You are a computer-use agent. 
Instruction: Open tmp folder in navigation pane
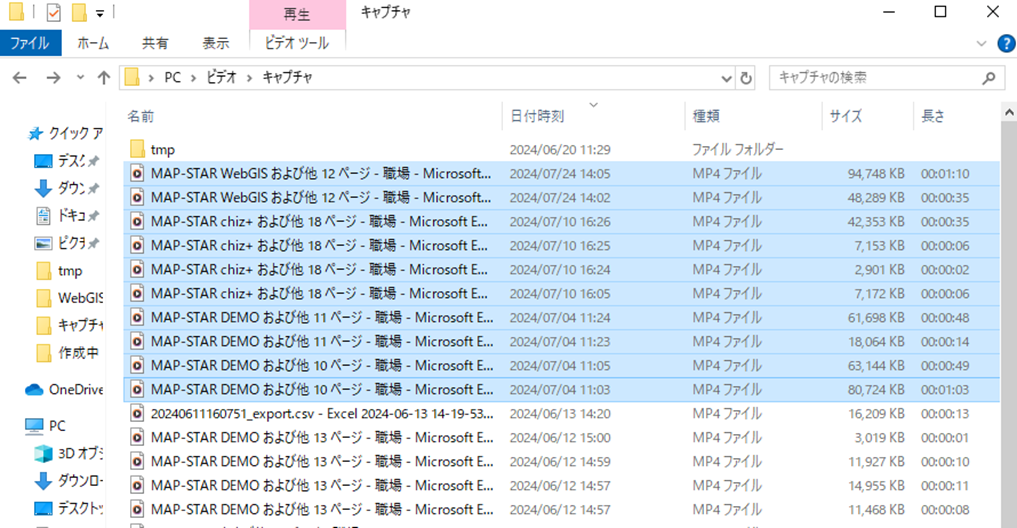(60, 270)
